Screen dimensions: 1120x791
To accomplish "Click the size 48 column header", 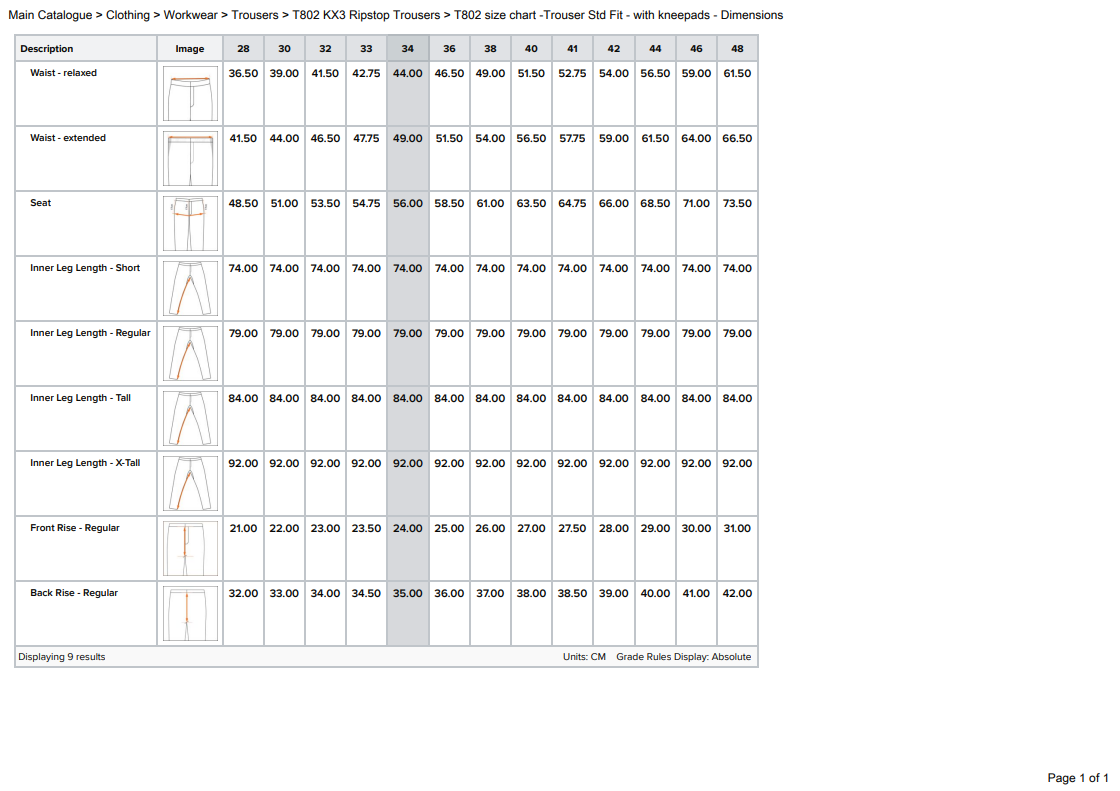I will pyautogui.click(x=737, y=49).
